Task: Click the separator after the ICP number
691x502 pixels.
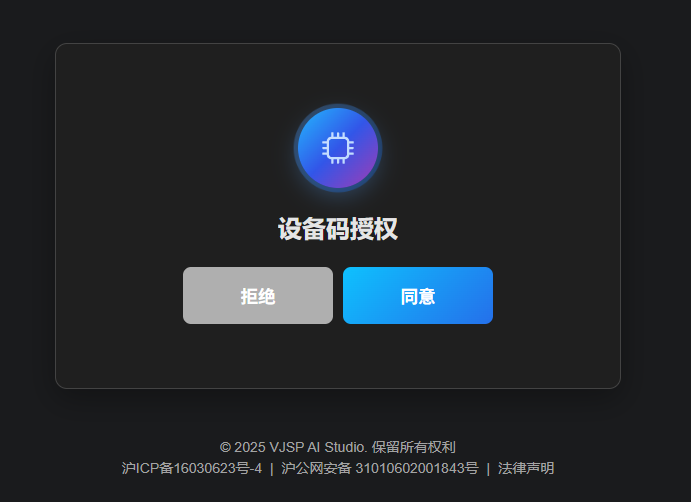Action: coord(271,469)
